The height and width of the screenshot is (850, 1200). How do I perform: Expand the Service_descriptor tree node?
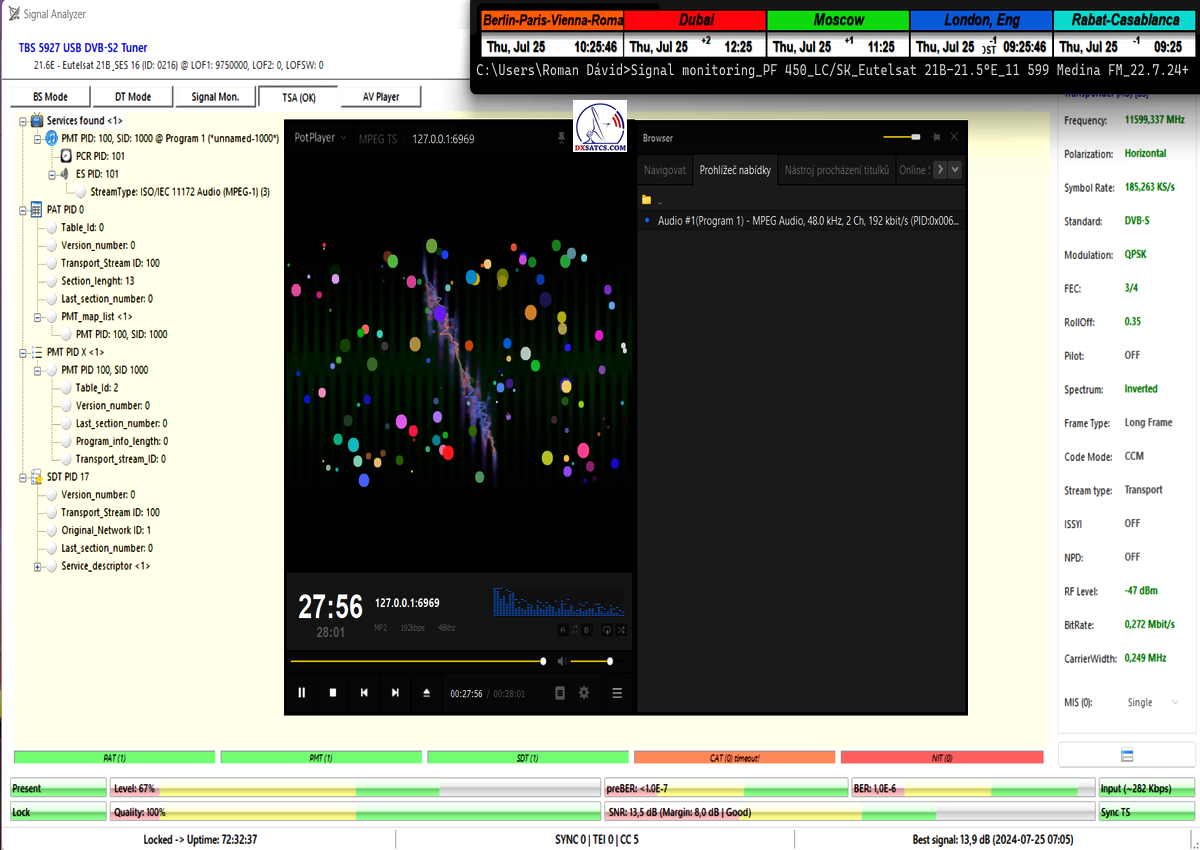click(x=38, y=567)
